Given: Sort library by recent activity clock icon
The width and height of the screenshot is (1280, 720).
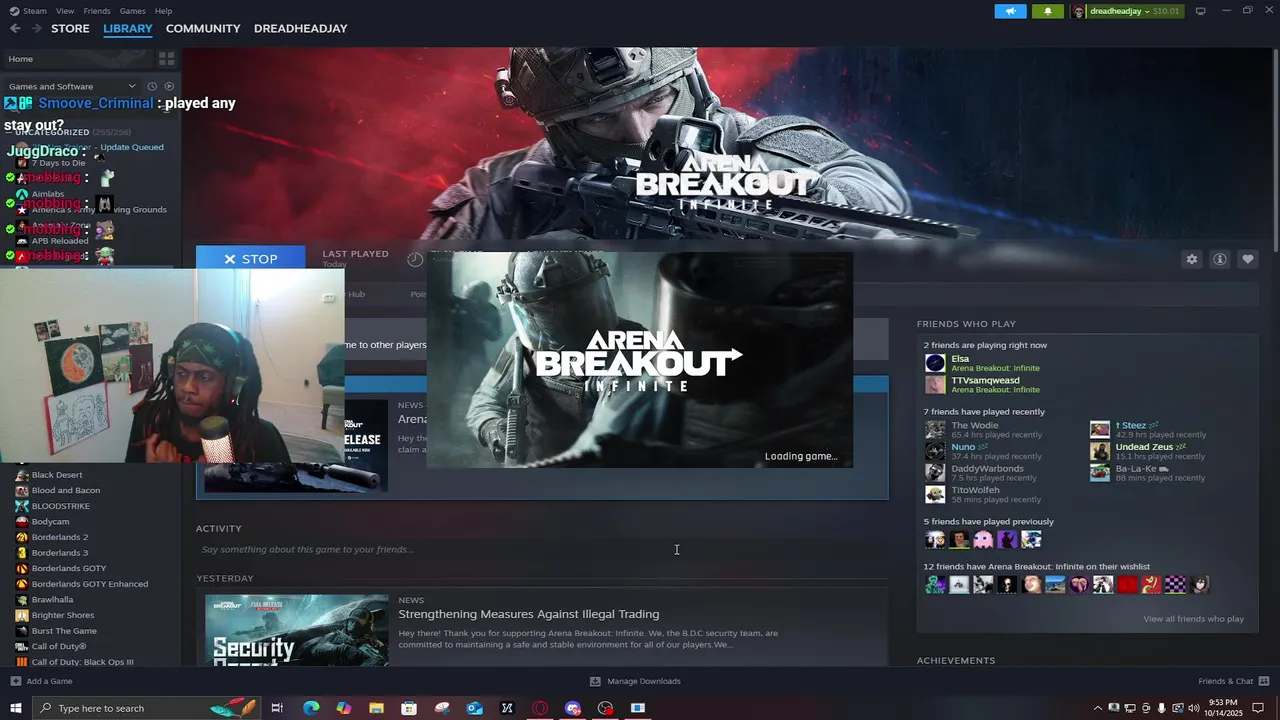Looking at the screenshot, I should point(152,86).
